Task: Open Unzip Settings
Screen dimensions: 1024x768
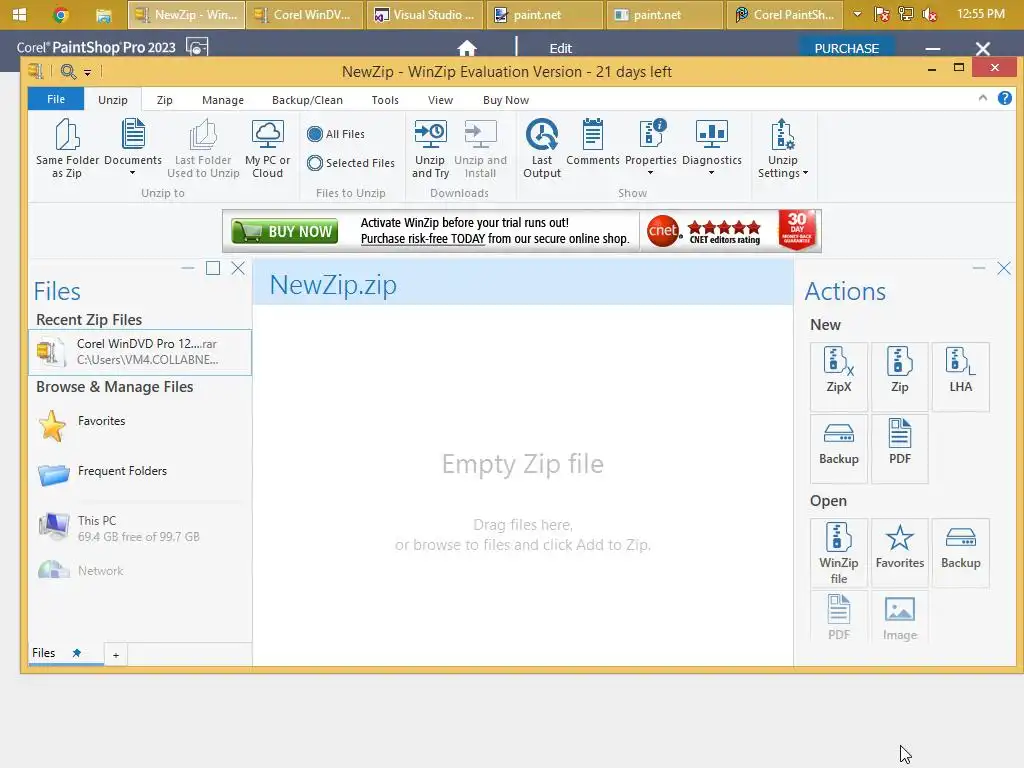Action: [x=782, y=148]
